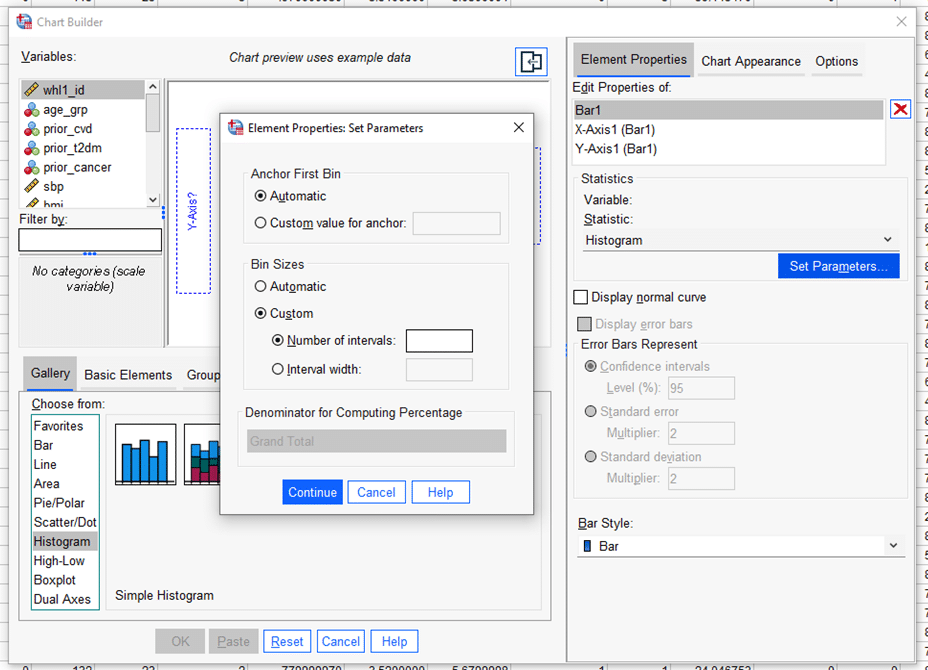Select the sbp scale variable
The width and height of the screenshot is (928, 670).
pos(53,187)
